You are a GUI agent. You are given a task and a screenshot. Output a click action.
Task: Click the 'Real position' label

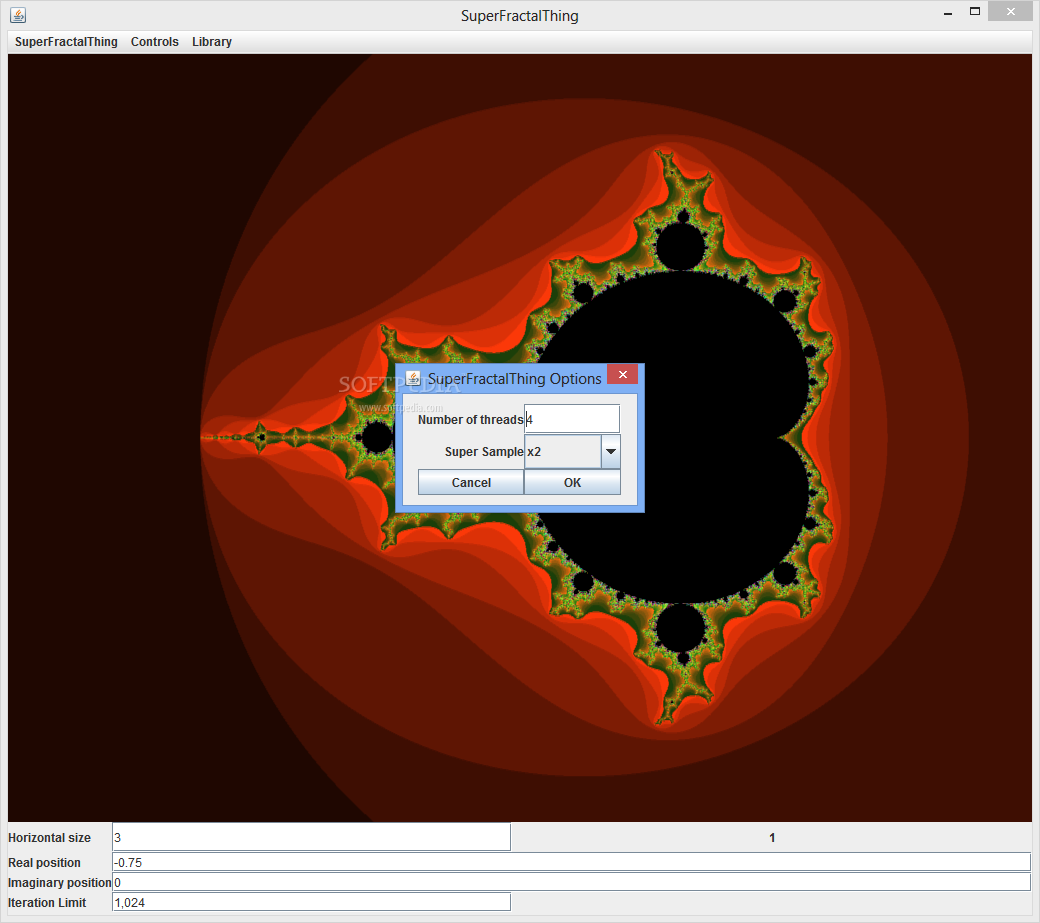pos(44,862)
